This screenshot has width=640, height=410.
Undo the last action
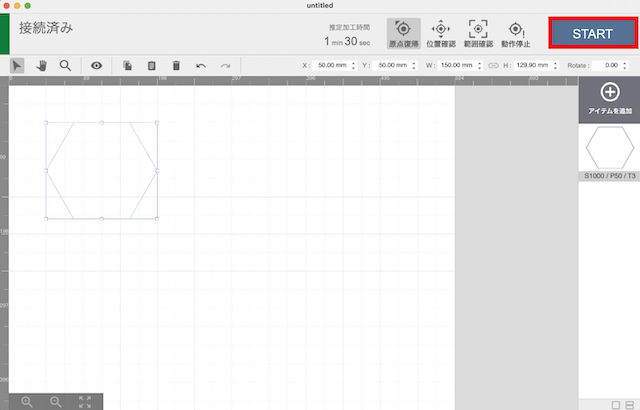coord(201,65)
